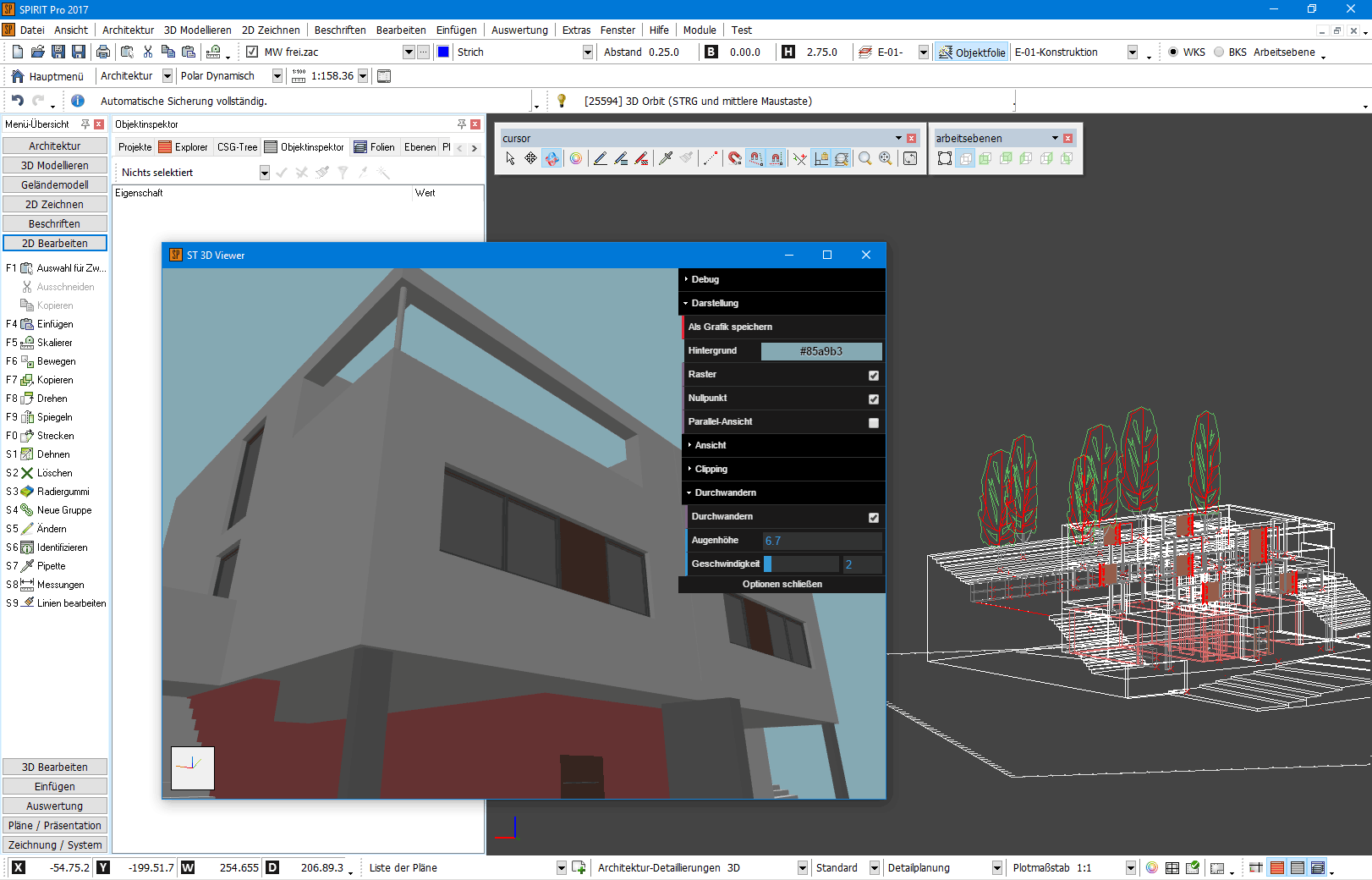Switch to the CSG-Tree tab

pos(237,147)
